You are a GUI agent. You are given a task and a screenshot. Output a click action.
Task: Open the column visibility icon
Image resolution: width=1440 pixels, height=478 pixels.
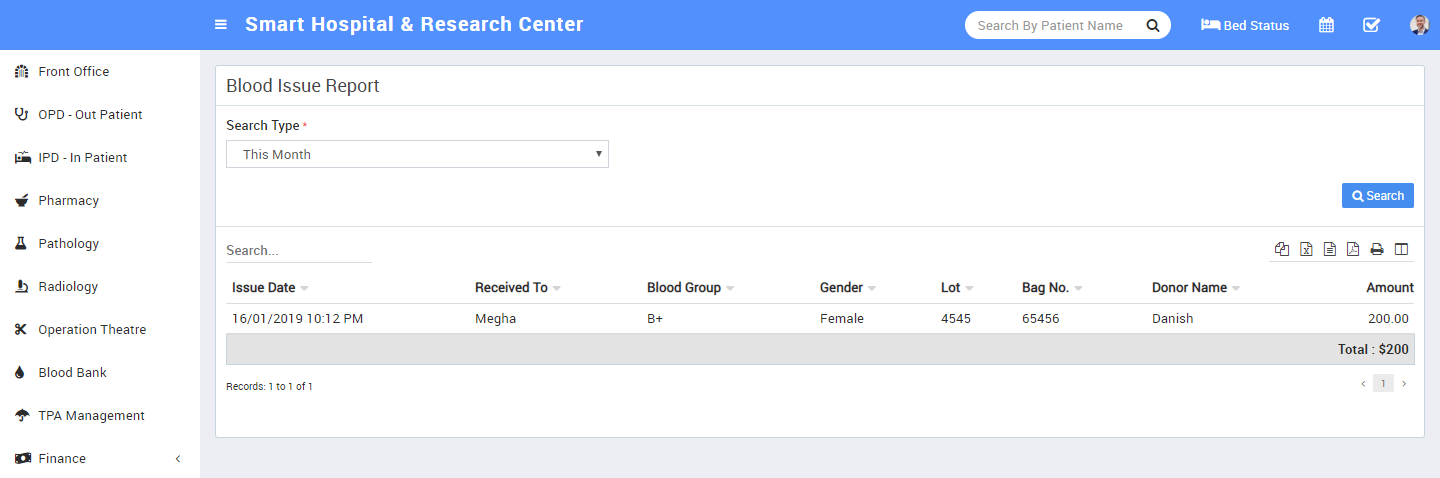1401,249
